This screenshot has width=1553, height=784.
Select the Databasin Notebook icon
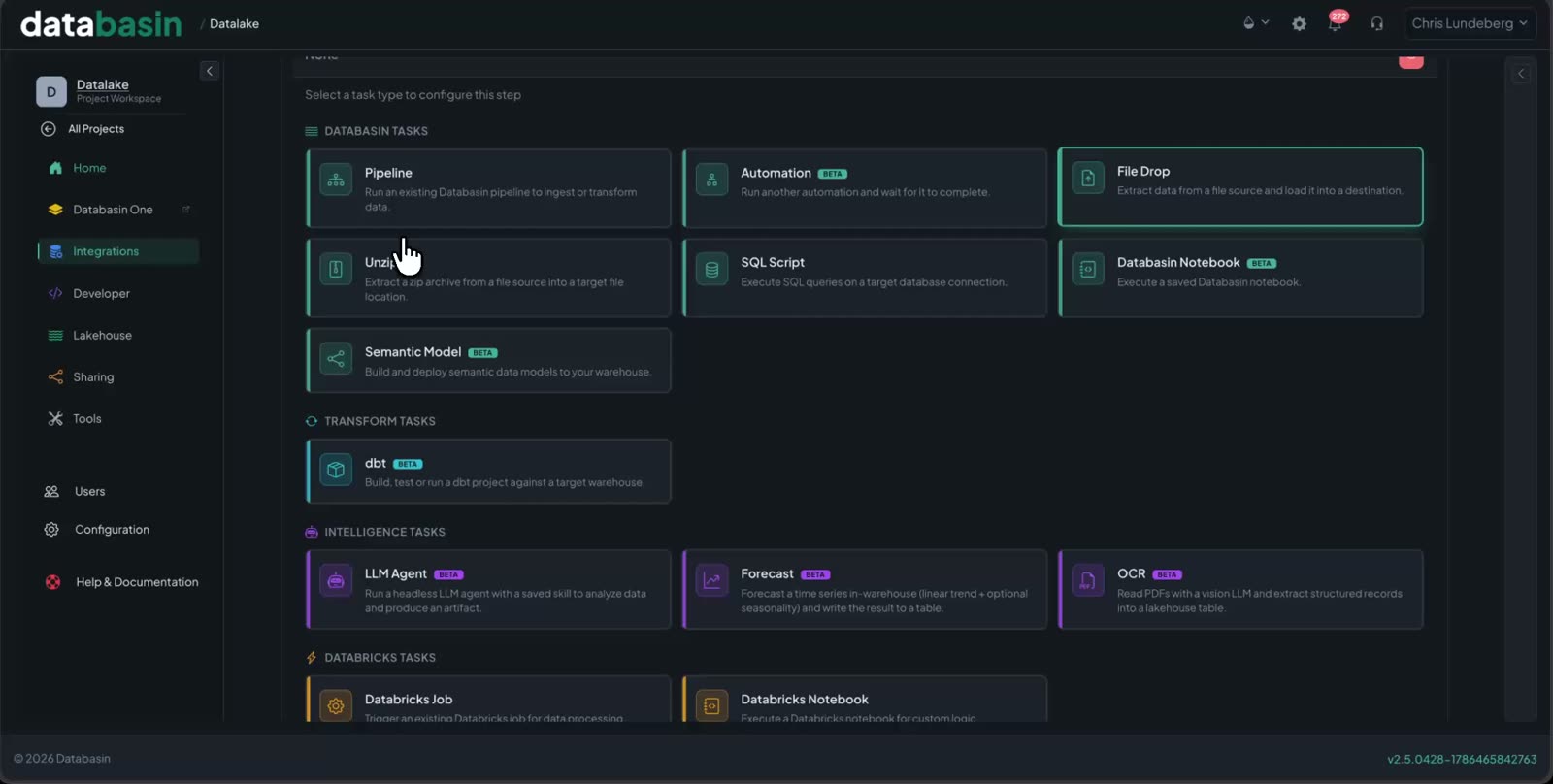coord(1088,269)
